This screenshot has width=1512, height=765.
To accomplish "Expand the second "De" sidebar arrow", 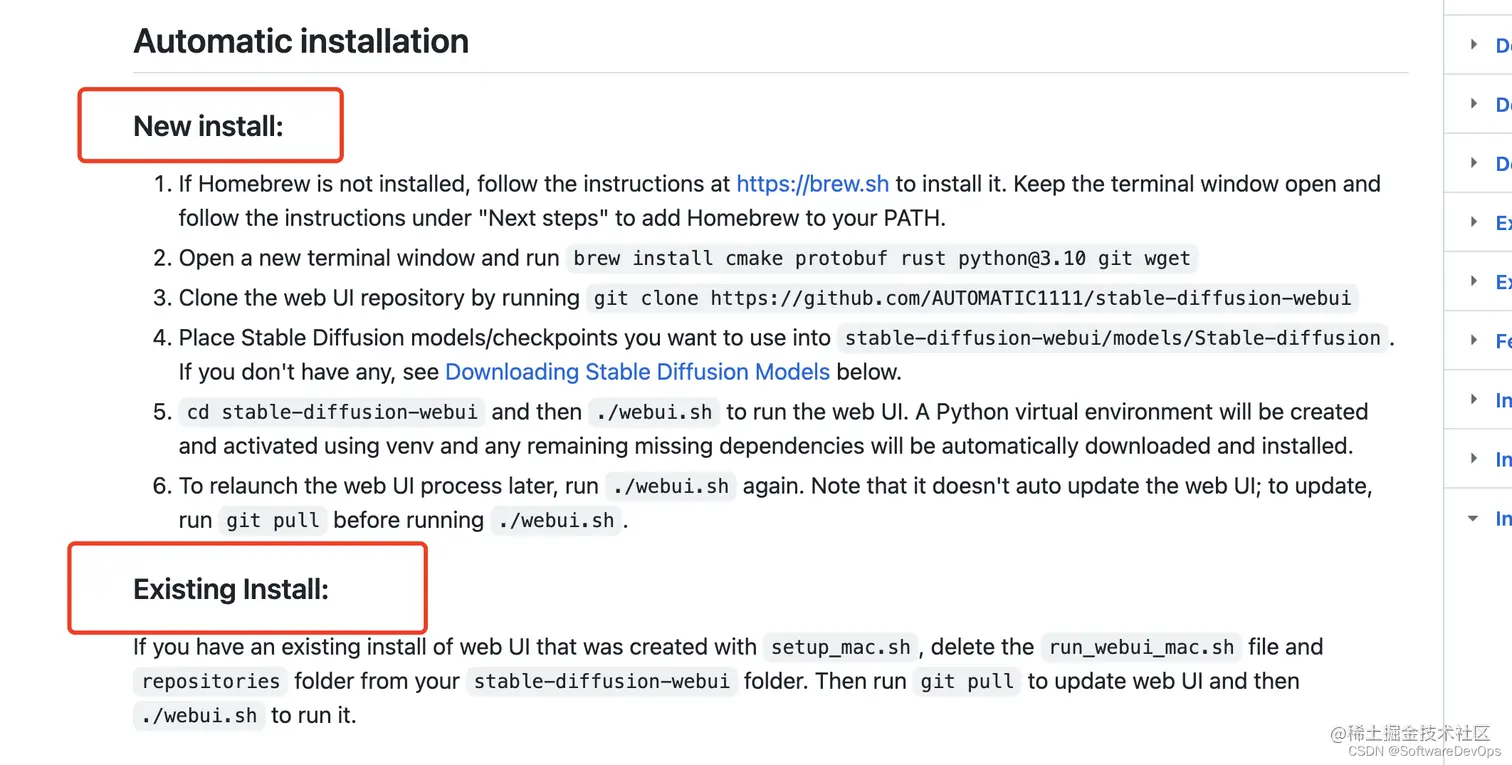I will (1473, 103).
